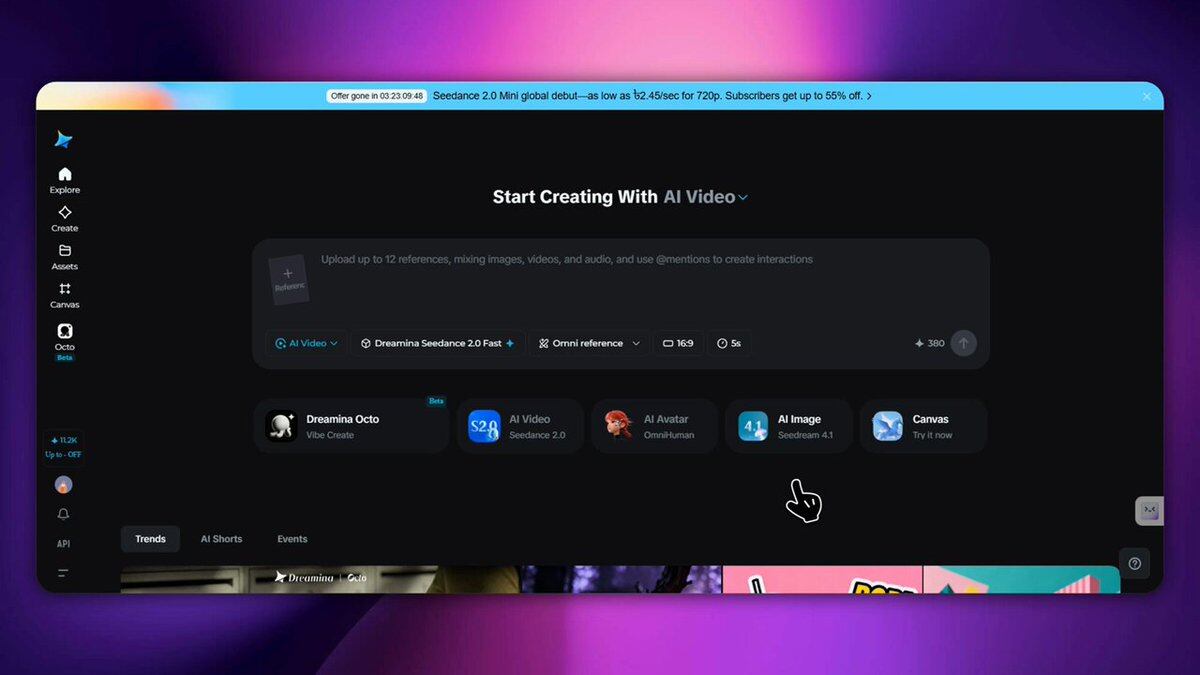This screenshot has height=675, width=1200.
Task: Launch Octo Beta from sidebar
Action: click(x=65, y=341)
